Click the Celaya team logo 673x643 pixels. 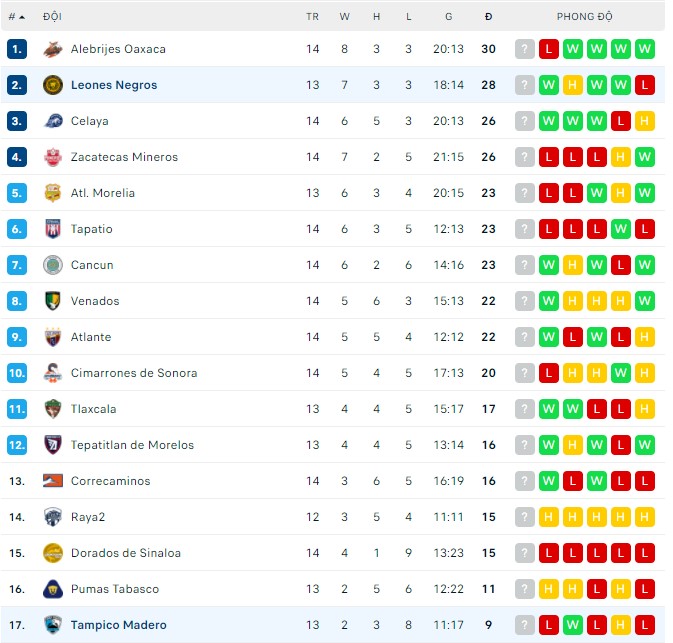(x=53, y=121)
